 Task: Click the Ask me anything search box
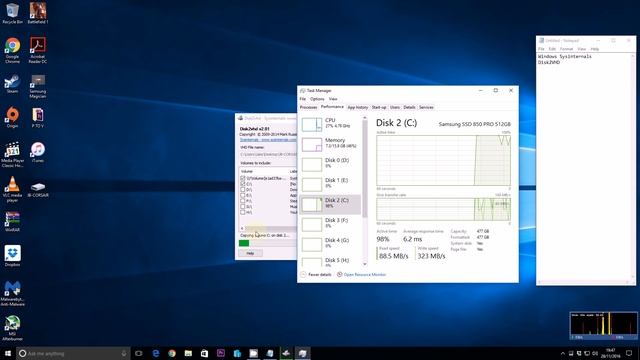pos(73,353)
